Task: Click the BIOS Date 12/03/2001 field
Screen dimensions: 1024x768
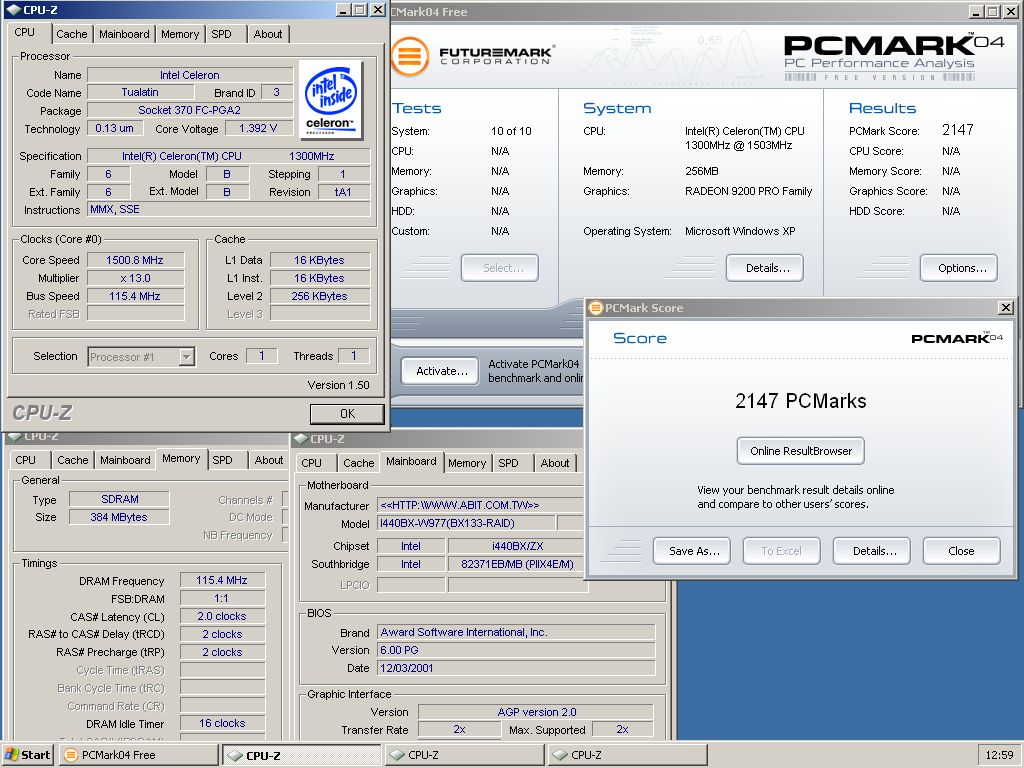Action: (516, 667)
